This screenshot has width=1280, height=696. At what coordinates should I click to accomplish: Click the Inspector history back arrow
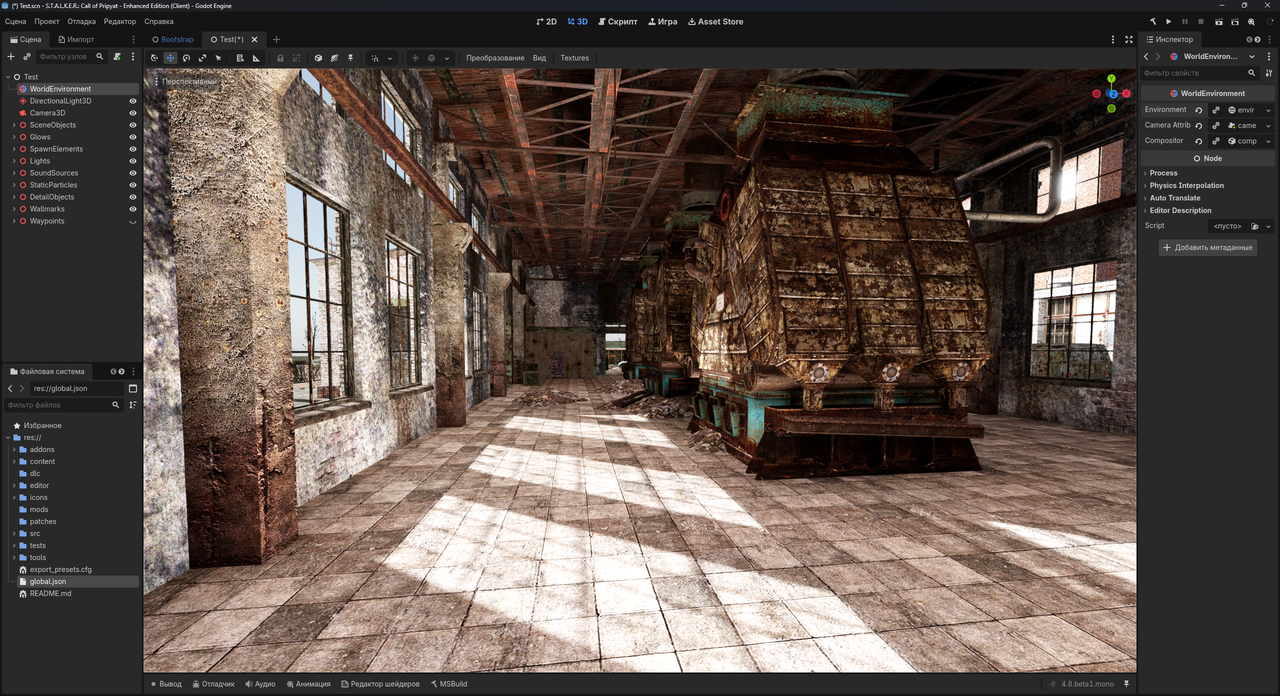pos(1146,57)
